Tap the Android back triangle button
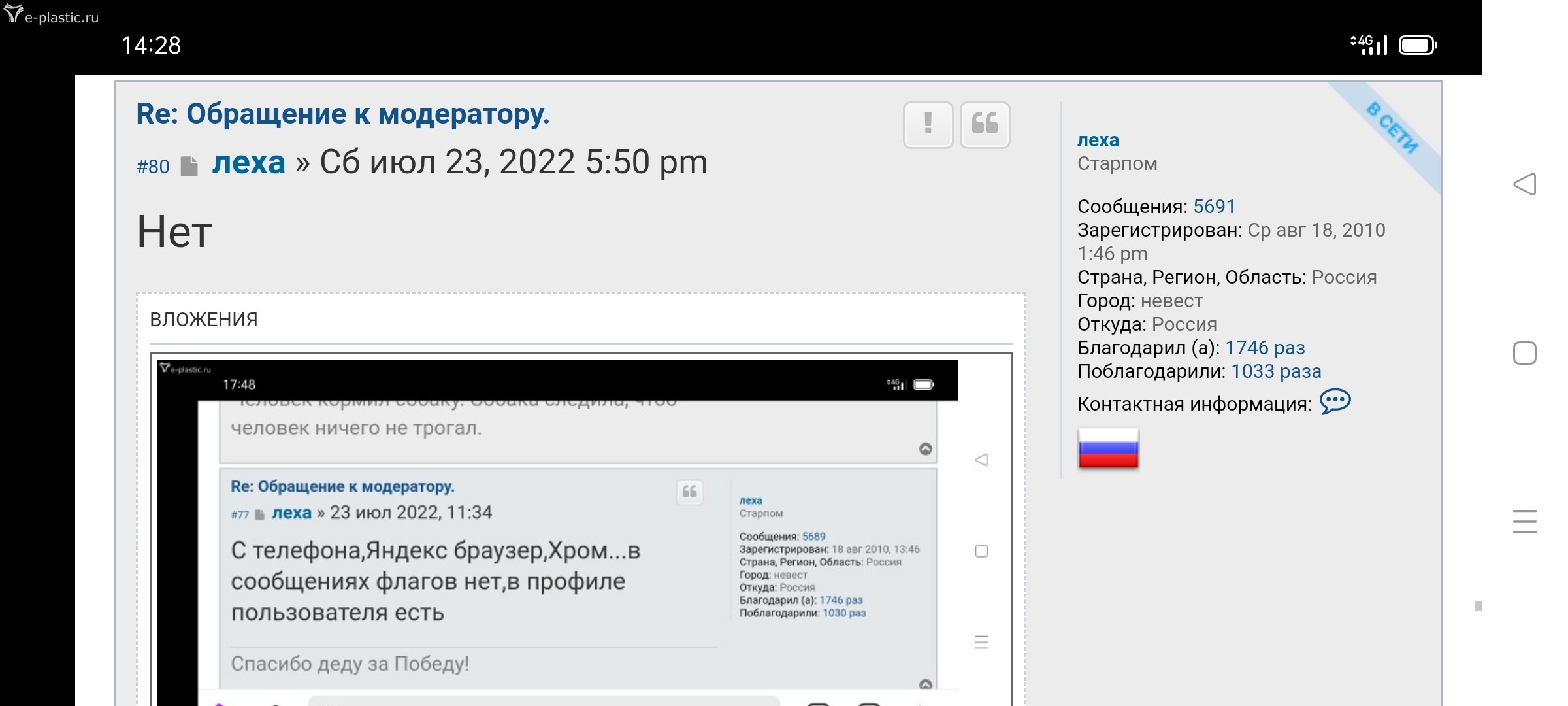 click(1524, 184)
